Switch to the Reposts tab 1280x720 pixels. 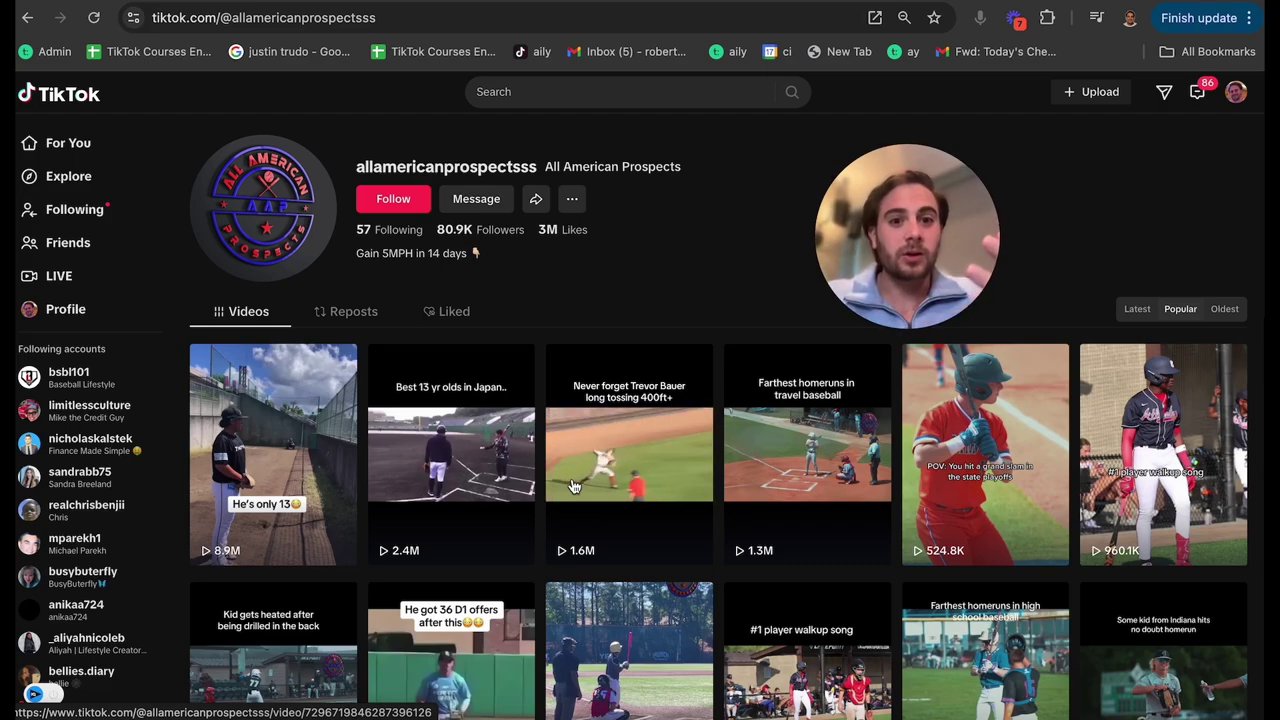pyautogui.click(x=345, y=311)
